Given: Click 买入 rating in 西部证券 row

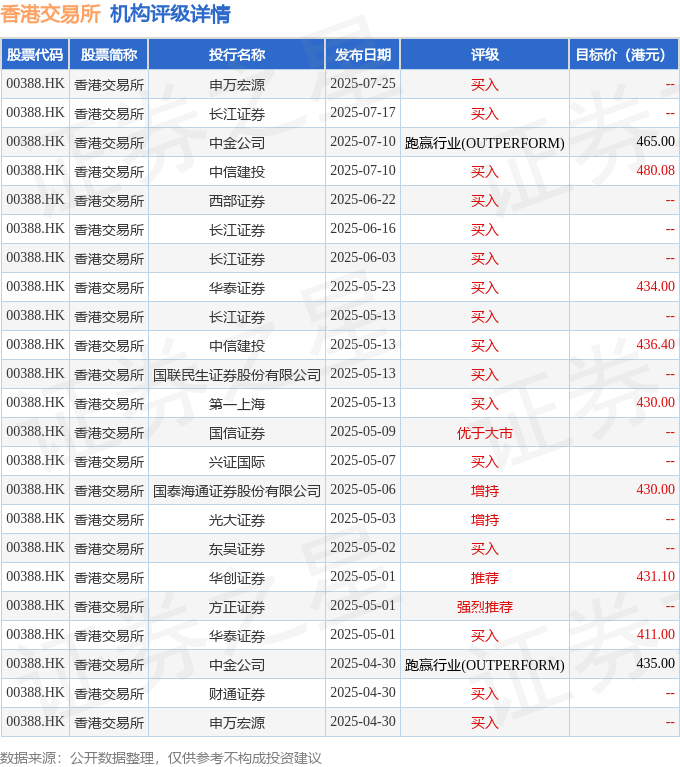Looking at the screenshot, I should point(485,201).
